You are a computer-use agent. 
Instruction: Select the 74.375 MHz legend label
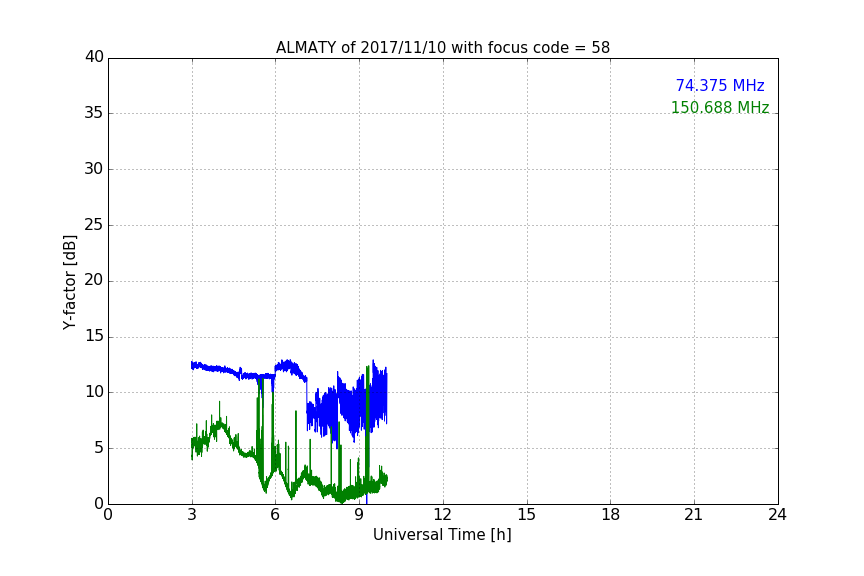point(720,85)
